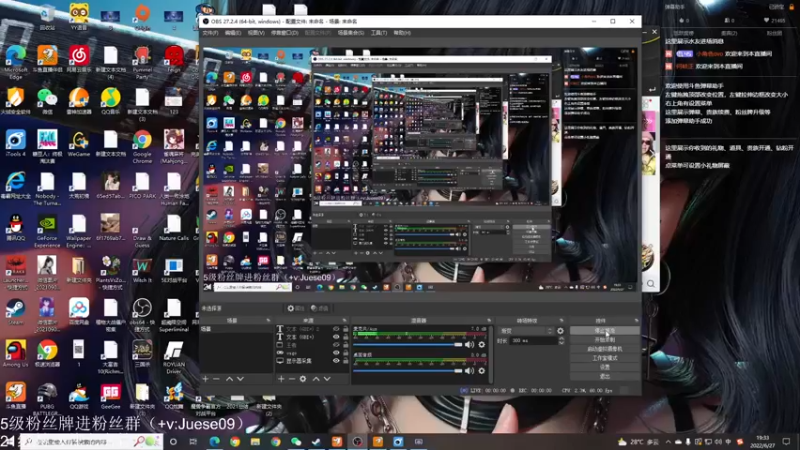Edit the transition duration 300 ms field
The height and width of the screenshot is (450, 800).
(x=533, y=340)
